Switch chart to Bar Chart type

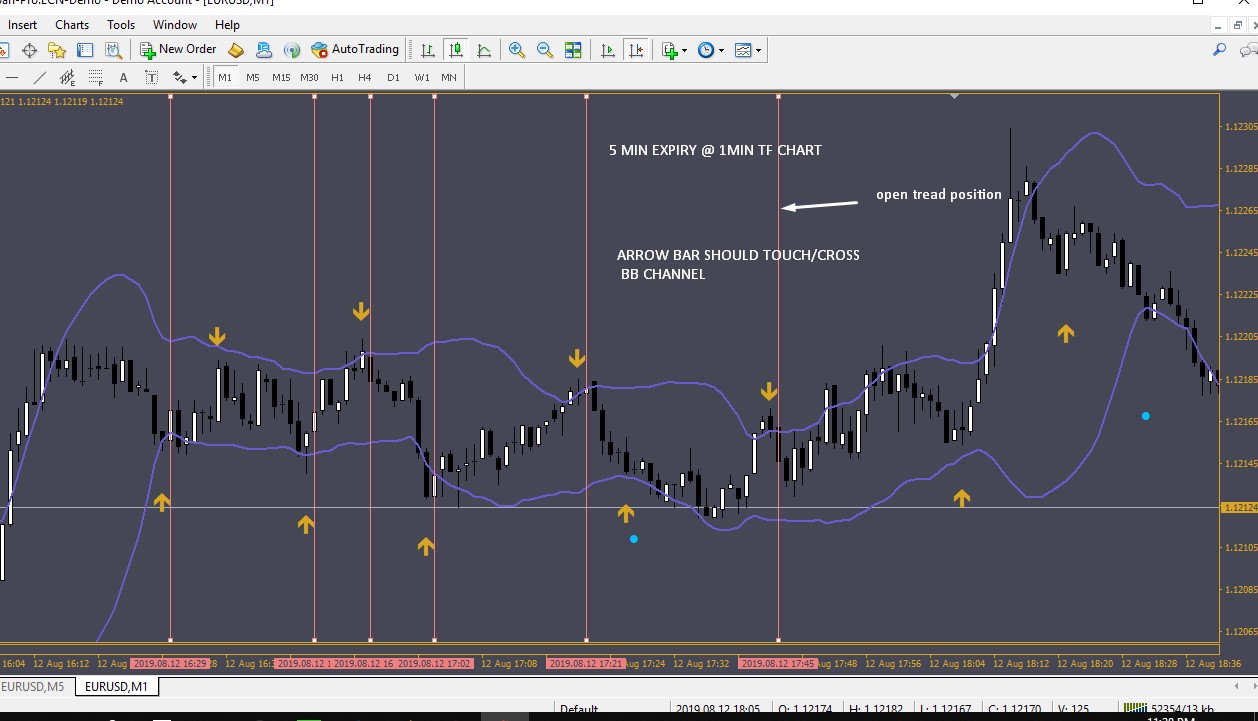(x=428, y=50)
